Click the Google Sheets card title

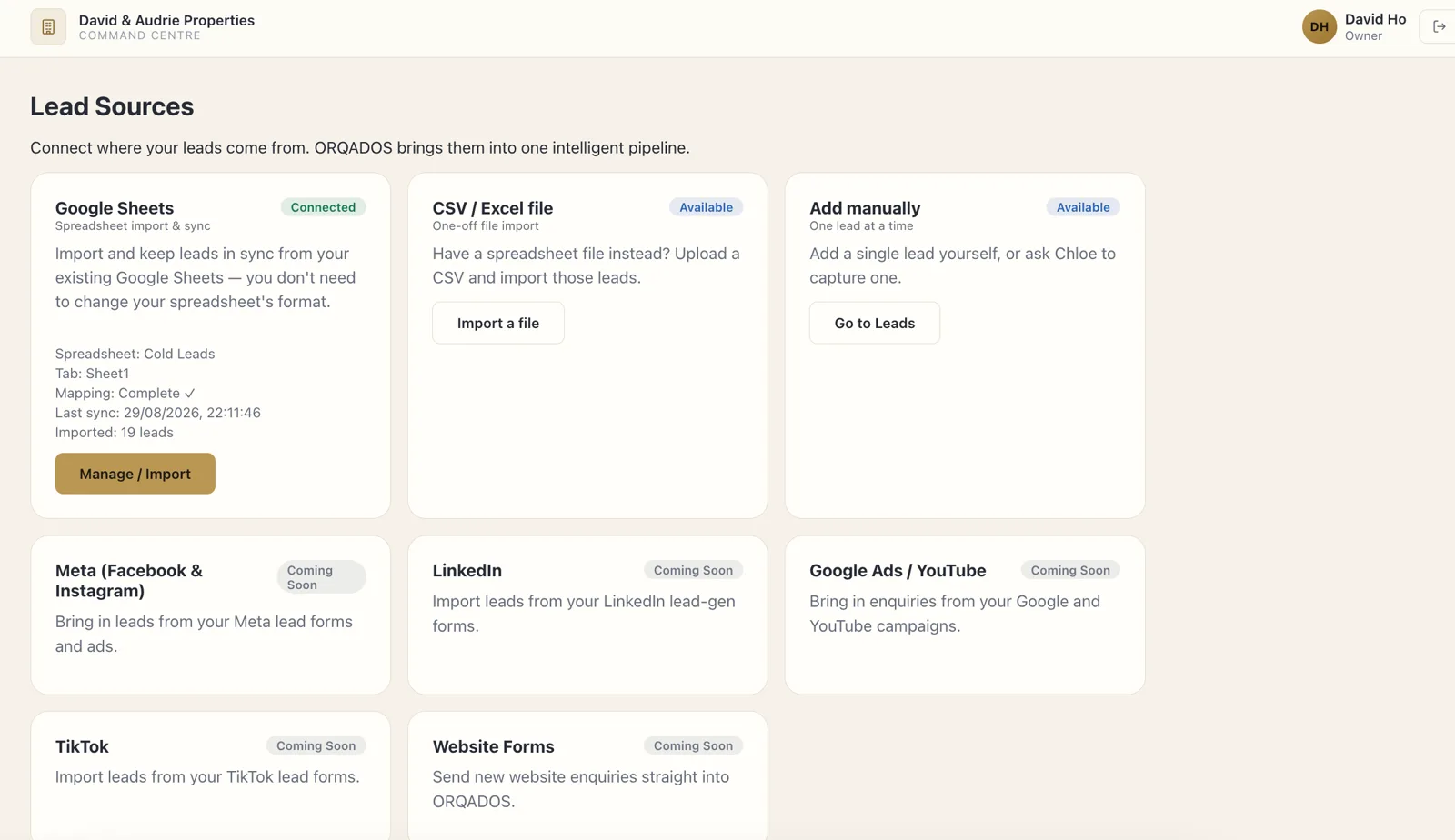click(x=115, y=208)
